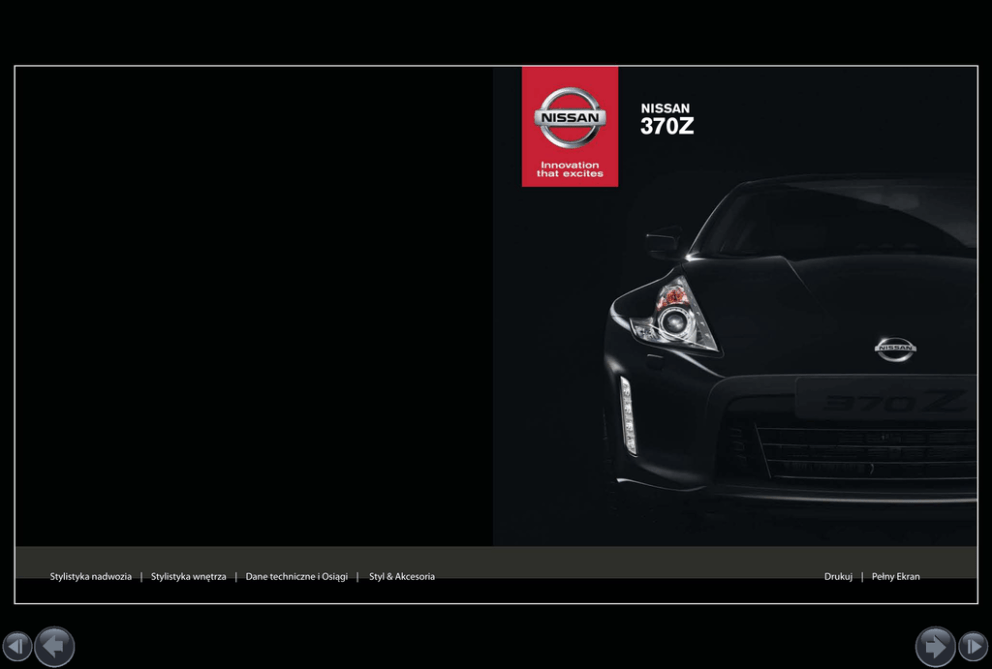
Task: Go to Dane techniczne i Osiągi
Action: (x=296, y=577)
